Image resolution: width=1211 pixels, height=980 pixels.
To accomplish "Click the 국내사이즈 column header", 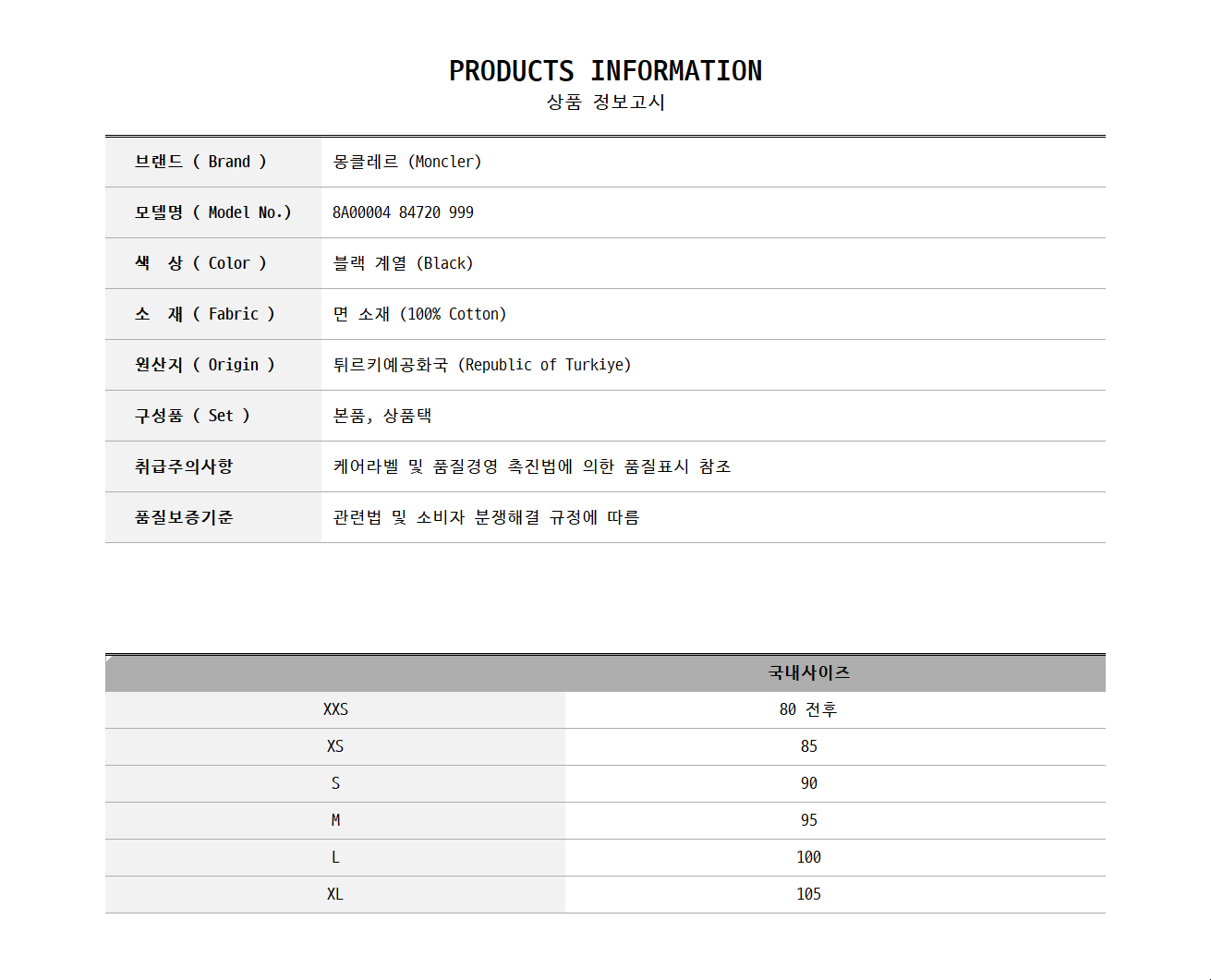I will [x=808, y=672].
